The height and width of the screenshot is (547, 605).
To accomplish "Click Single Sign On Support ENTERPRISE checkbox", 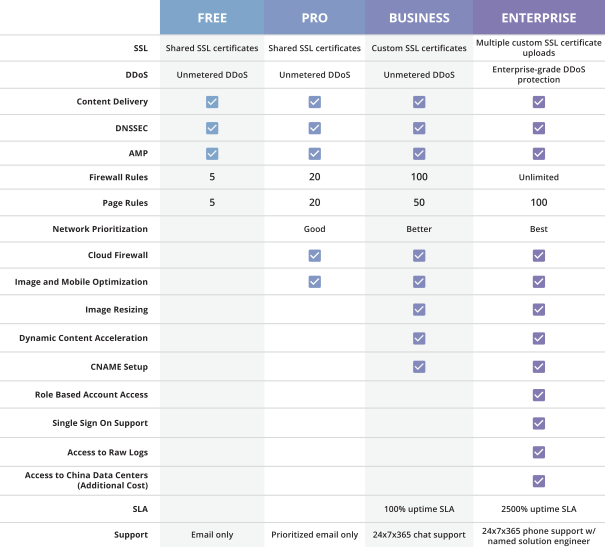I will 538,423.
